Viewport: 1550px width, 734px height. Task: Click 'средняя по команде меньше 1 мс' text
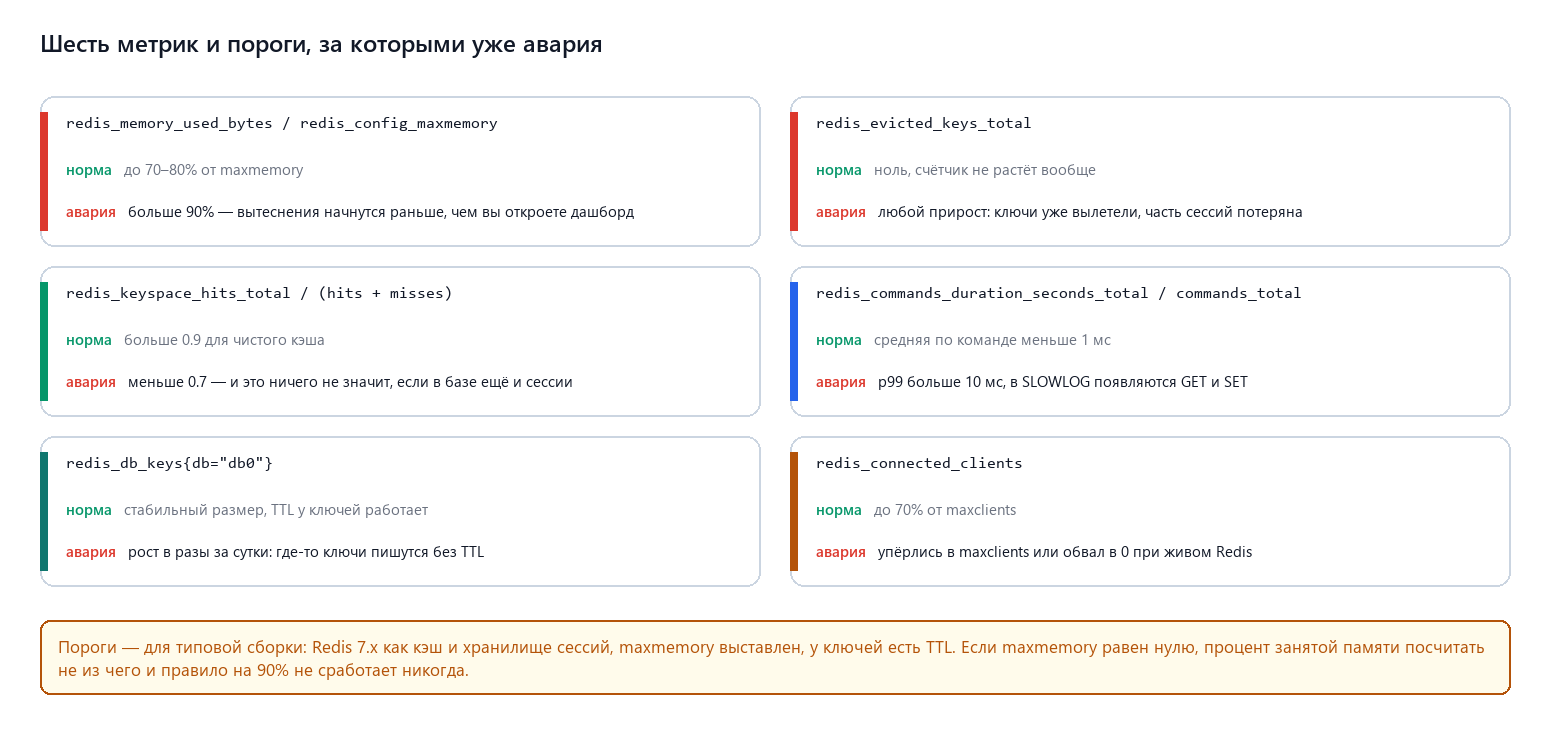tap(992, 340)
